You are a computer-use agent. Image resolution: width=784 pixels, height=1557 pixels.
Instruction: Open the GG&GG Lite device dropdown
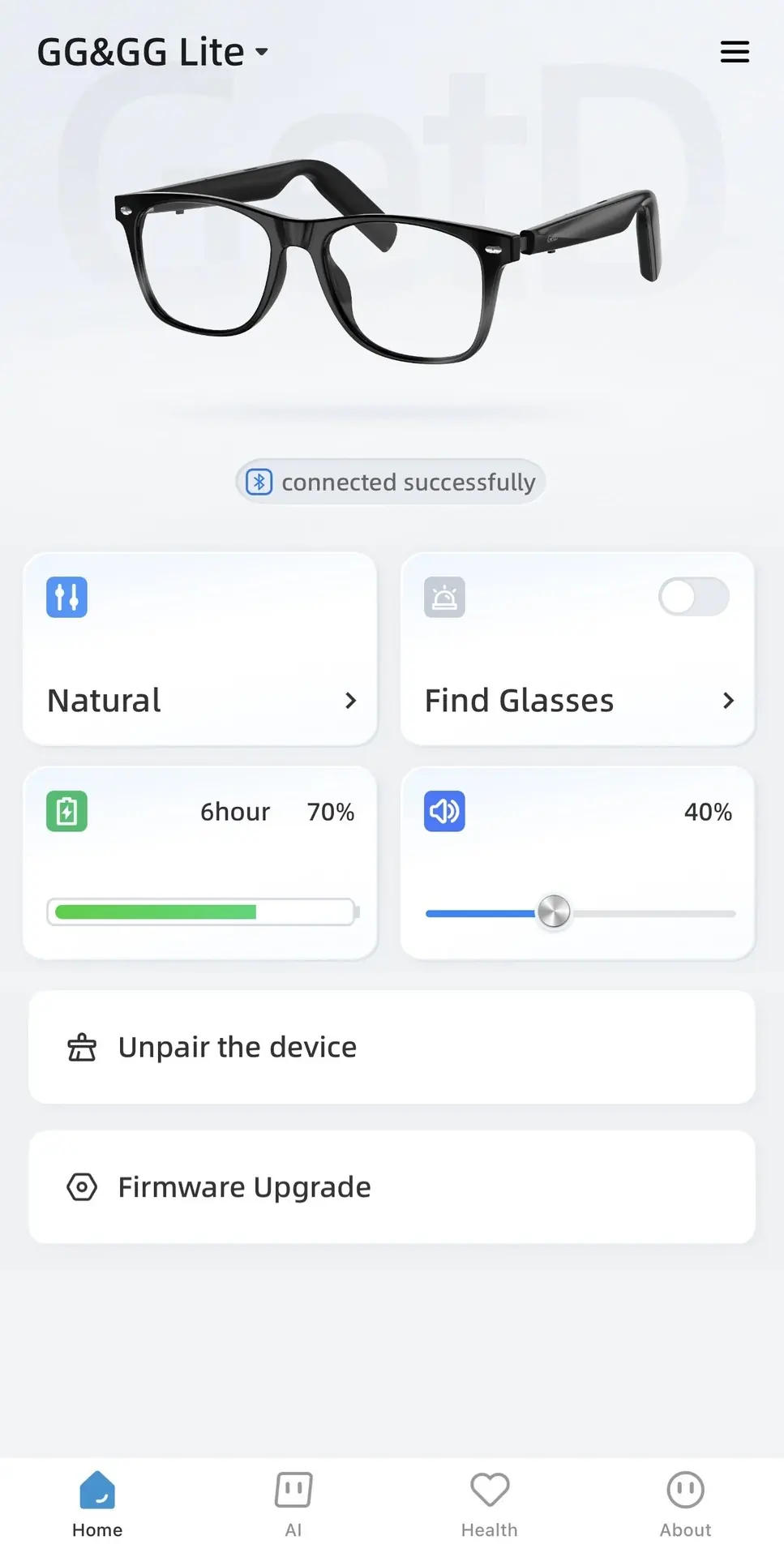click(x=153, y=51)
